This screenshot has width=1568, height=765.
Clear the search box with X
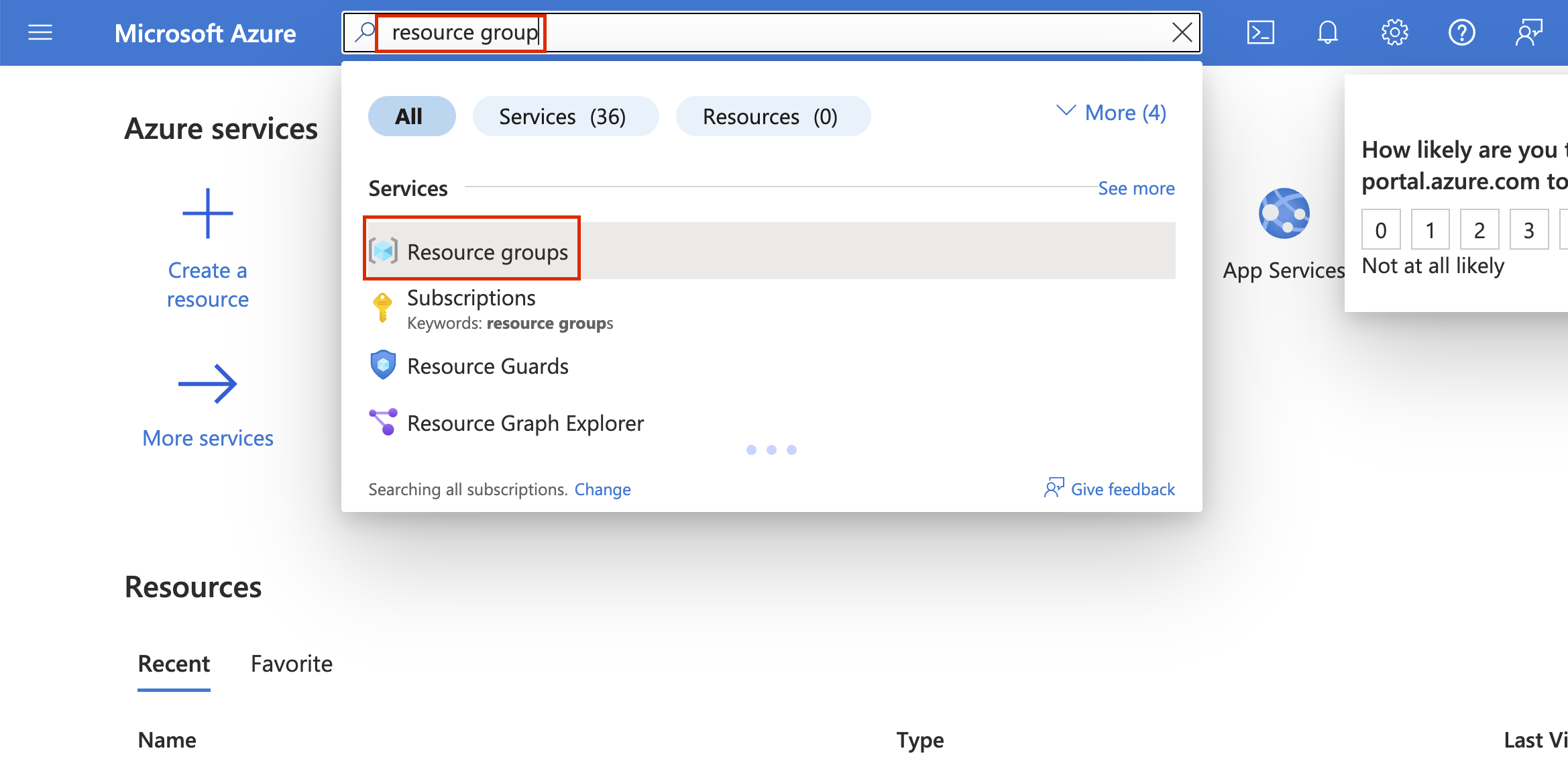[1182, 32]
